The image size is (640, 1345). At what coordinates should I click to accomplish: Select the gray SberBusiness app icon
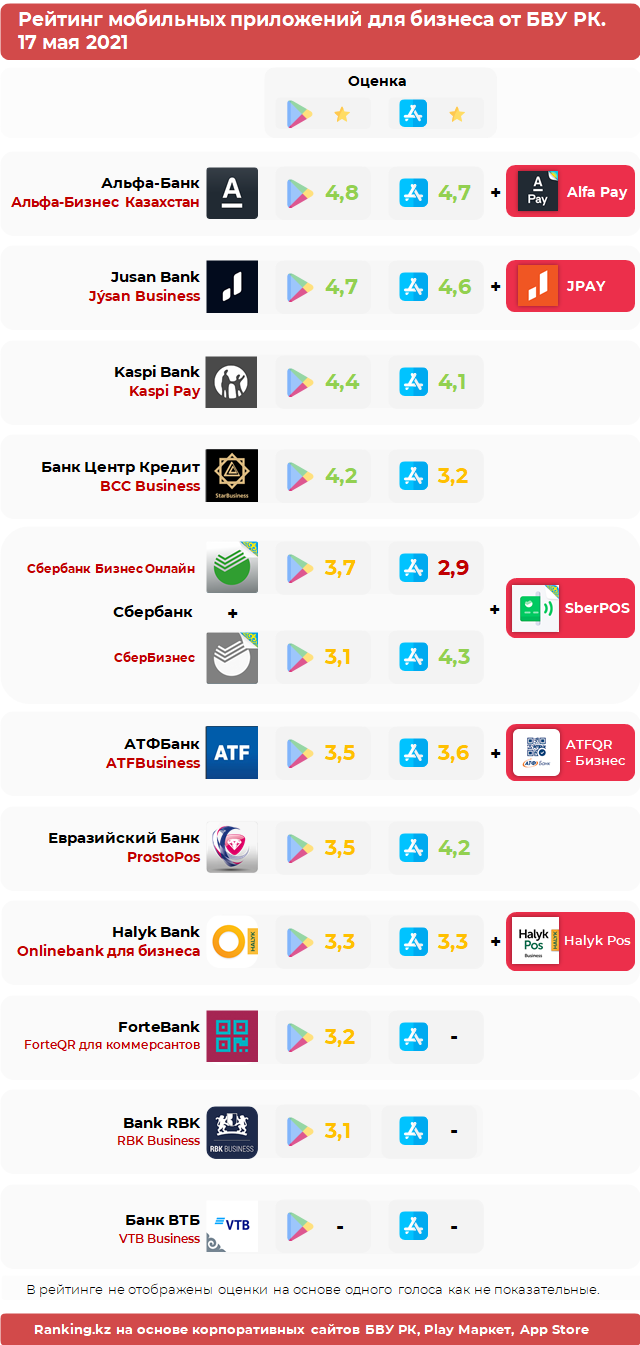[232, 658]
